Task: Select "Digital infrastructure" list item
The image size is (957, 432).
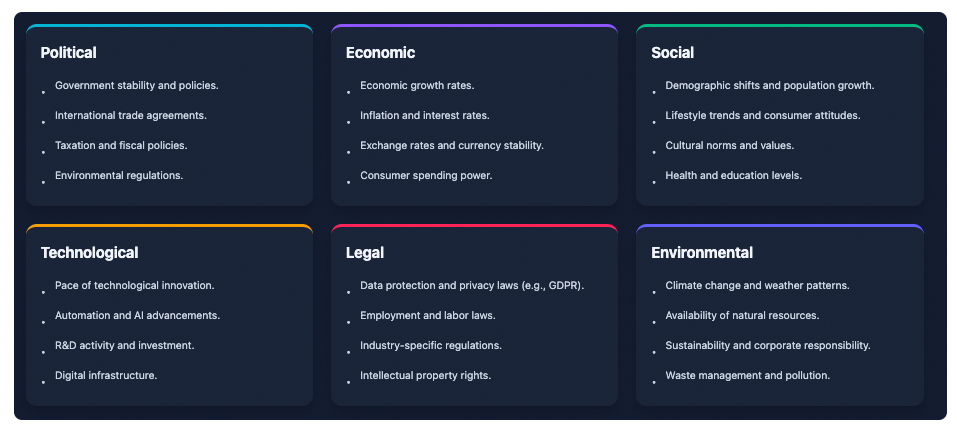Action: [106, 376]
